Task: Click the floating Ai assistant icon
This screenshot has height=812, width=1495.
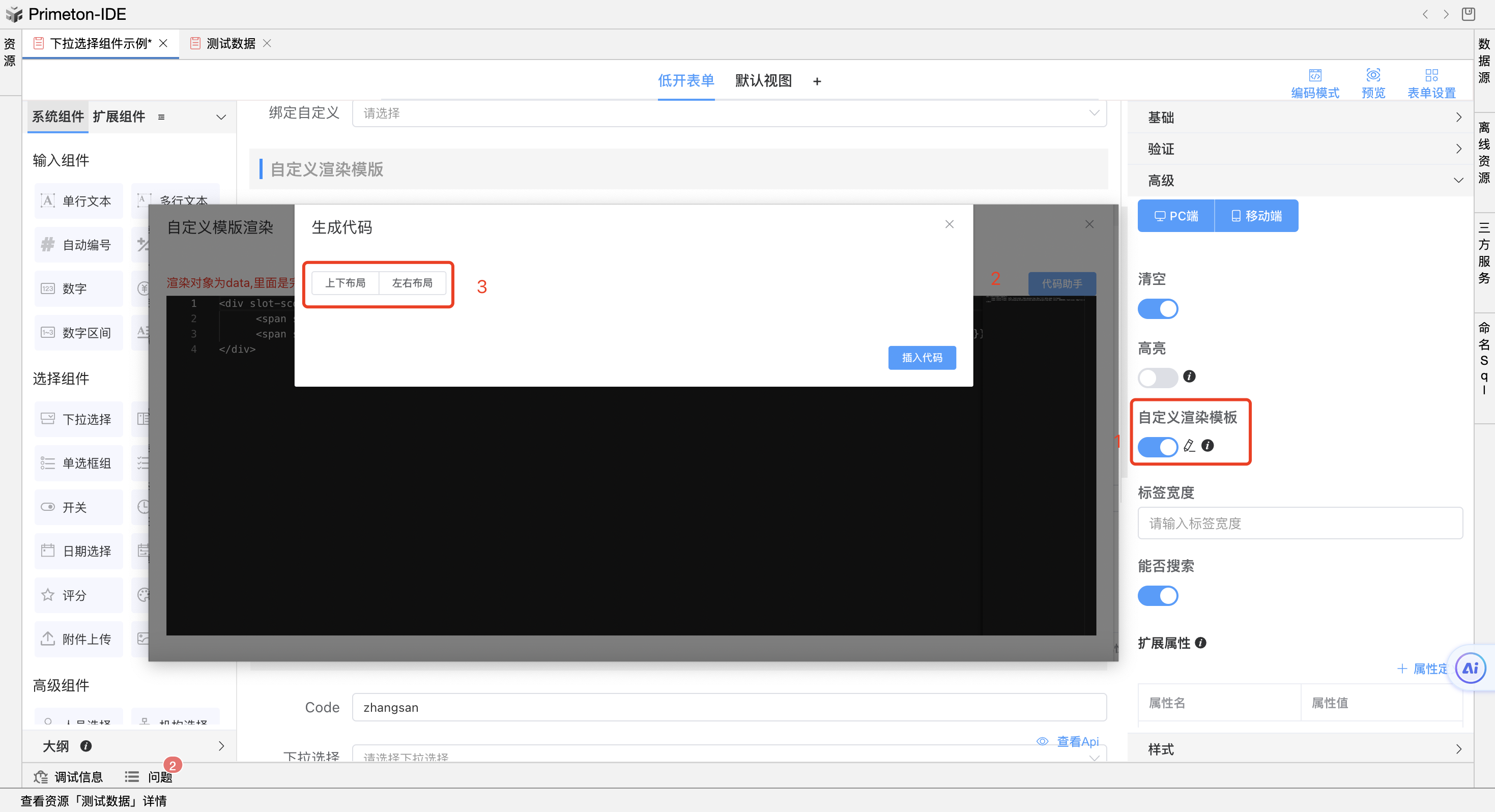Action: 1470,668
